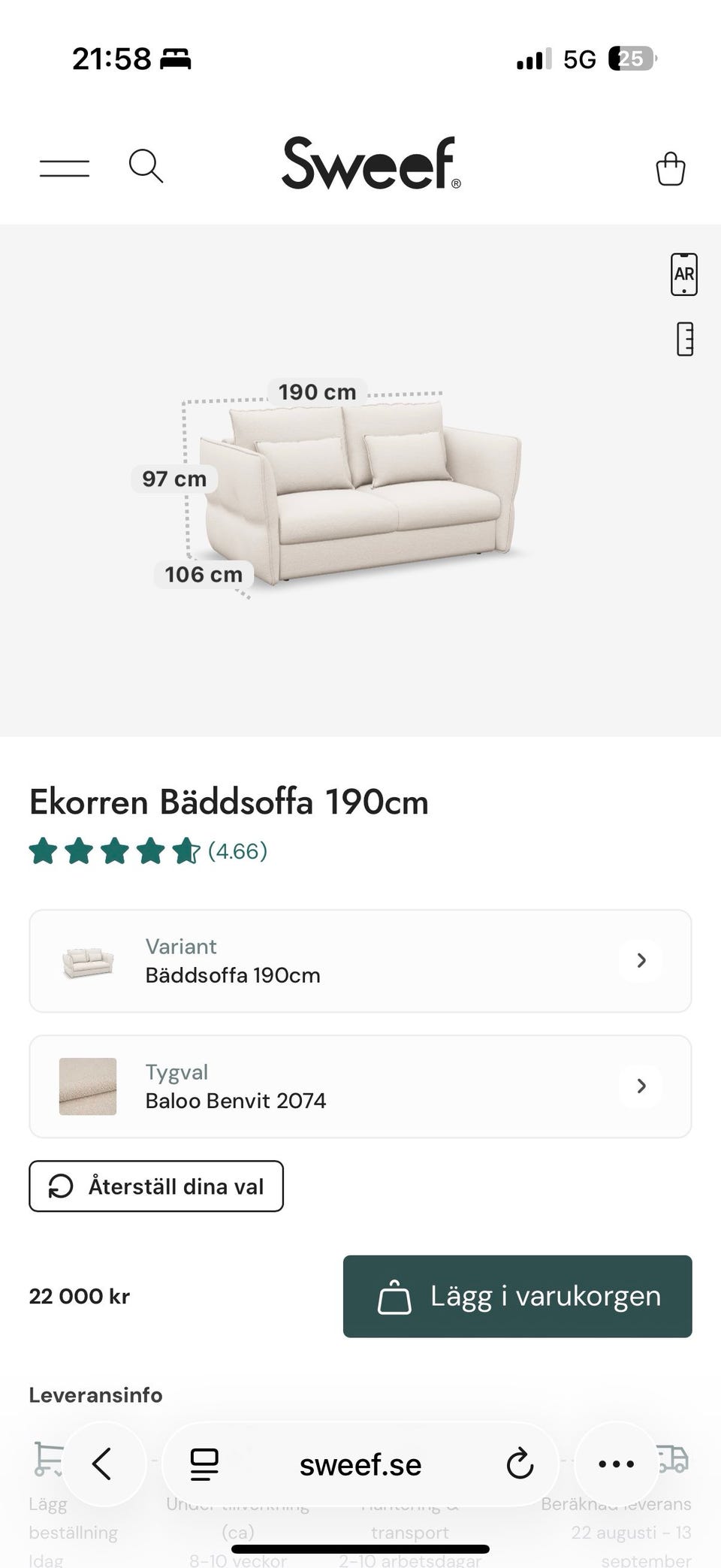Tap the search magnifier icon
721x1568 pixels.
[x=146, y=166]
